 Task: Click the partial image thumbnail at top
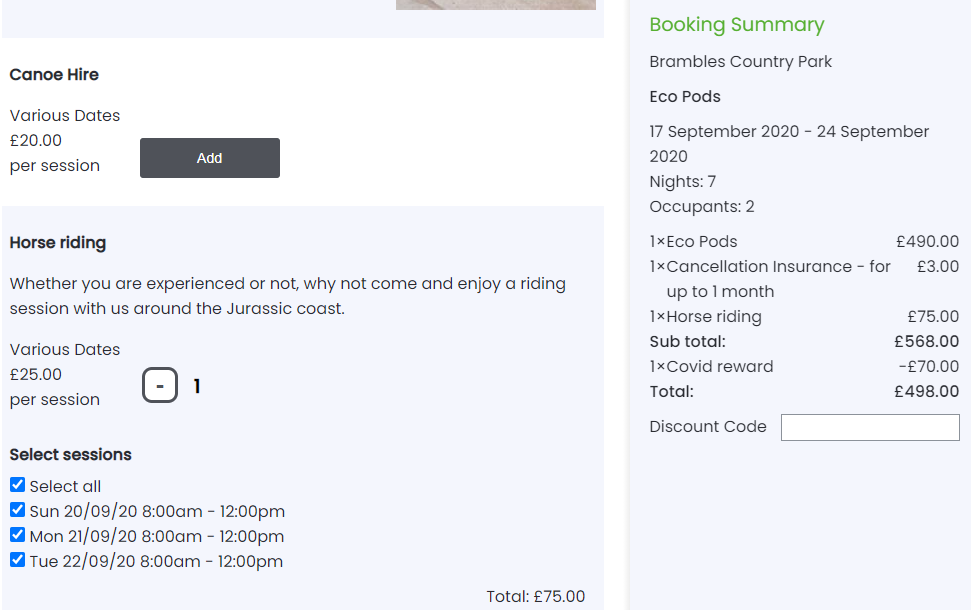pos(495,5)
